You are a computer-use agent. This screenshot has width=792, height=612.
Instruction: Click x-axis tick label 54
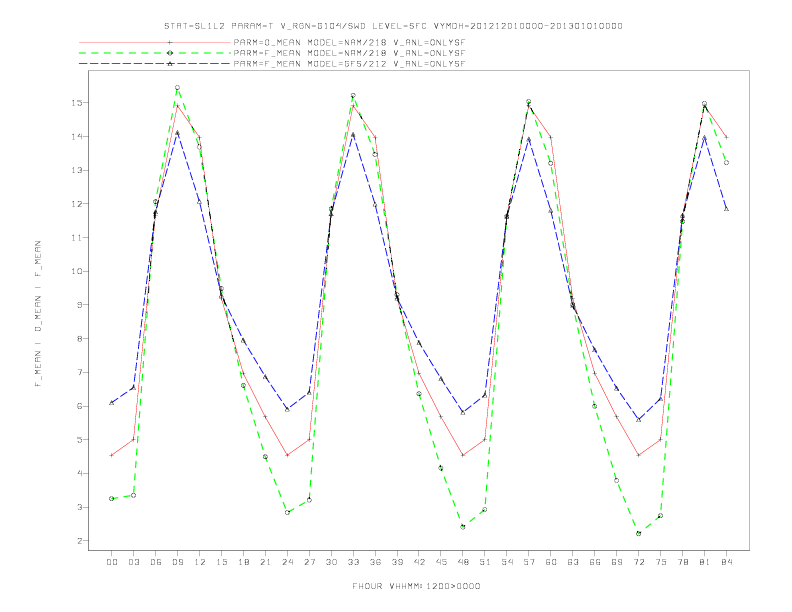(507, 562)
